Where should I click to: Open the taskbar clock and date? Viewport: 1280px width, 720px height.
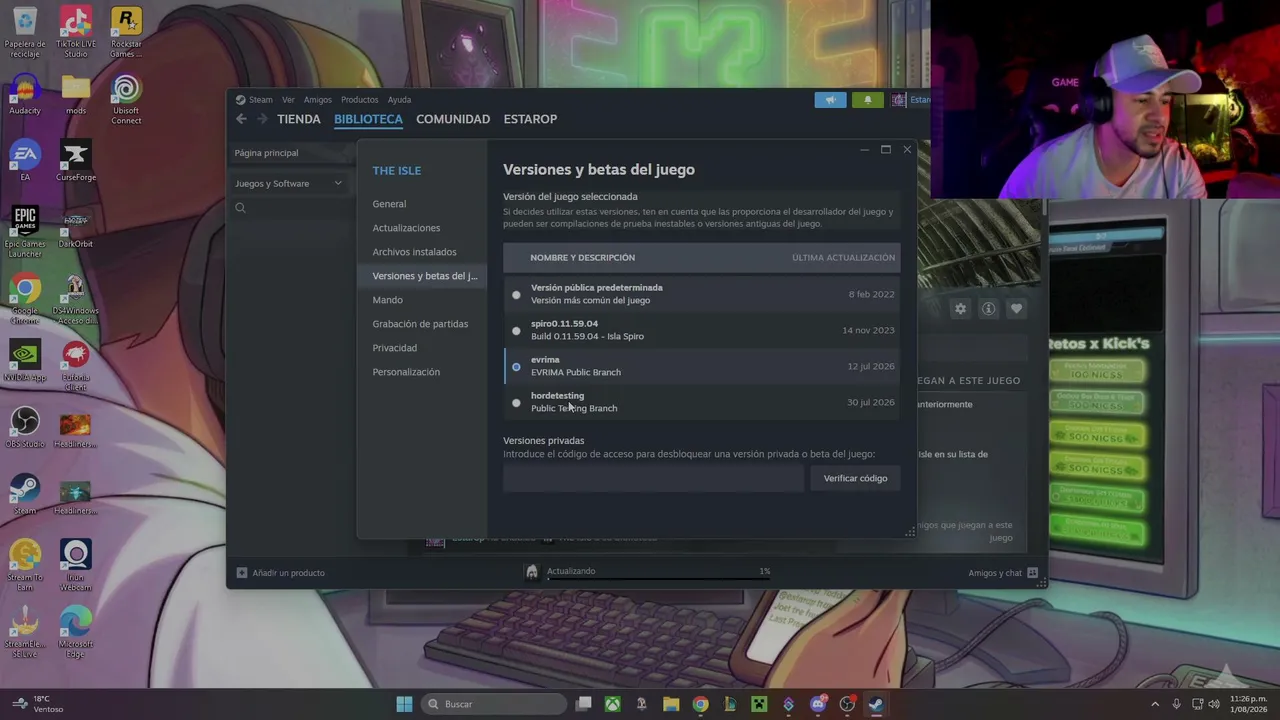(1248, 704)
